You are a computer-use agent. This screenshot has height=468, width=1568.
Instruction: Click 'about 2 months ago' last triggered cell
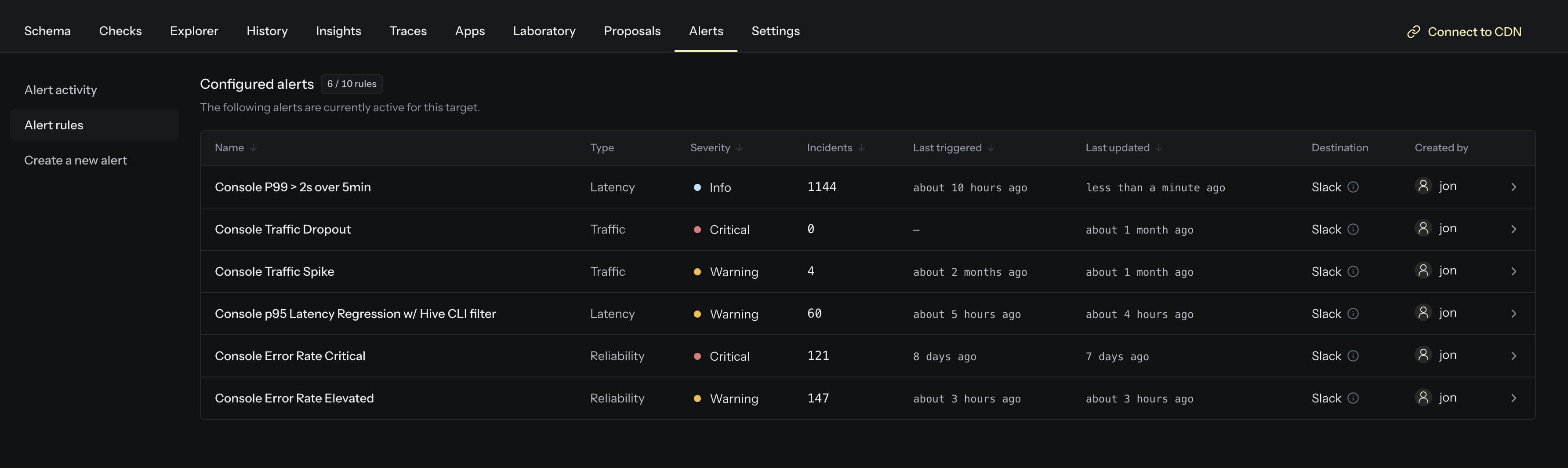click(970, 272)
